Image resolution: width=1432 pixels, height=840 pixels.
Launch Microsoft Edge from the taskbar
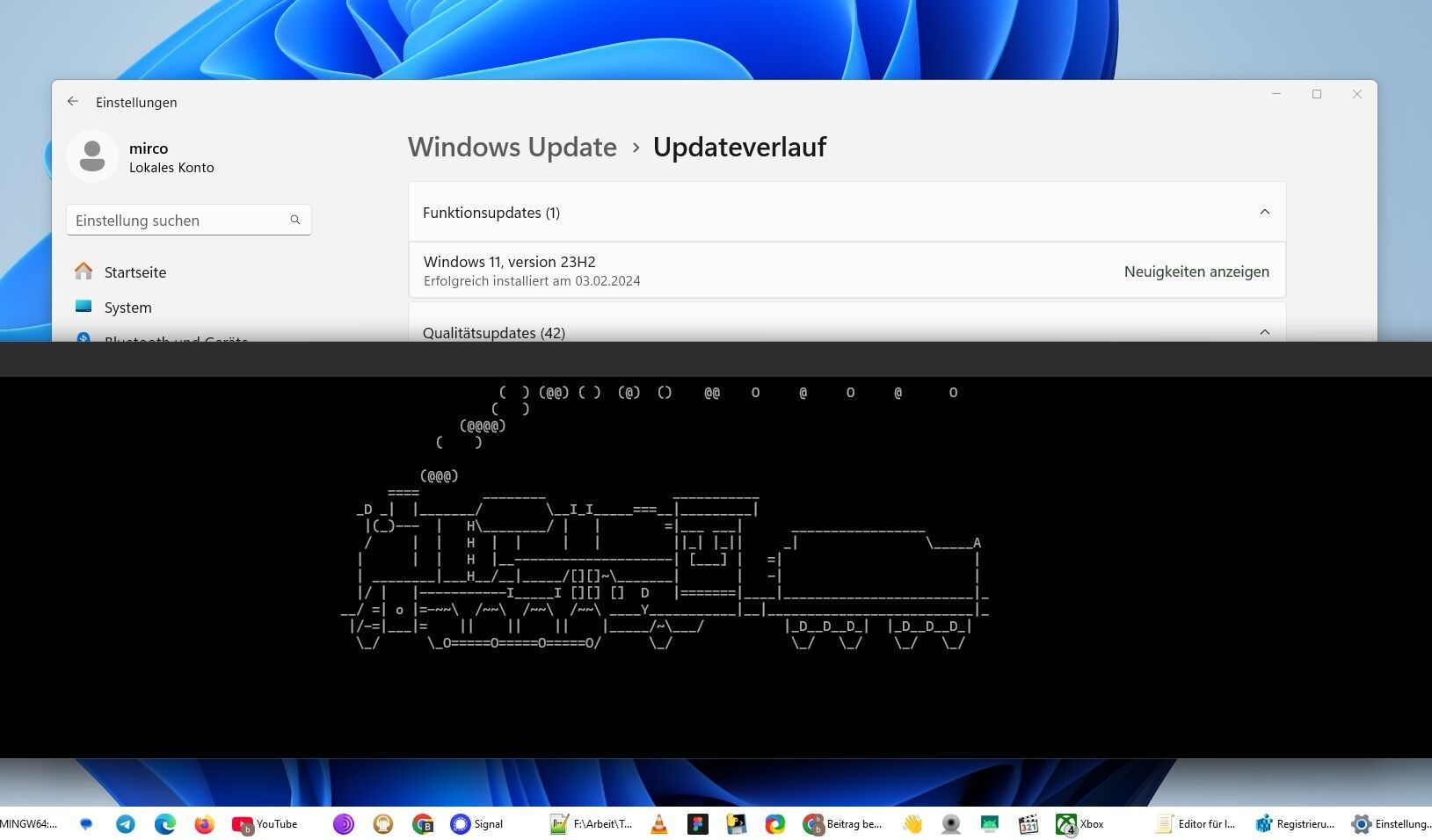coord(165,824)
